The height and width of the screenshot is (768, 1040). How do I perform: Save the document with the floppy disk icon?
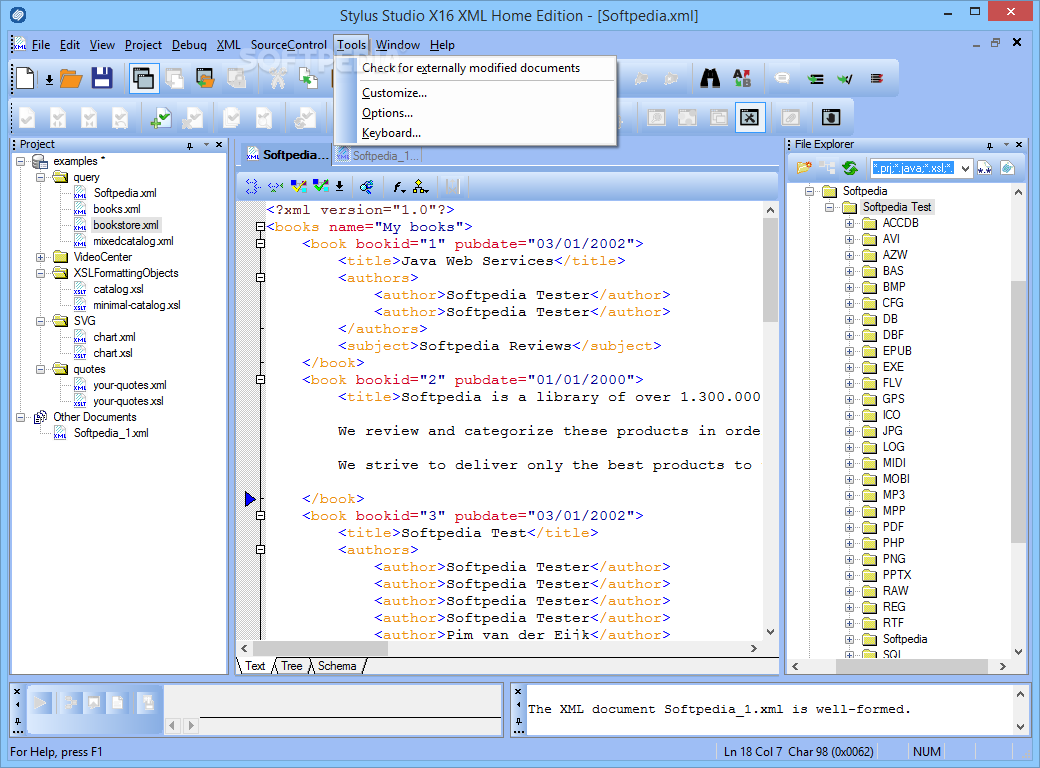coord(102,78)
